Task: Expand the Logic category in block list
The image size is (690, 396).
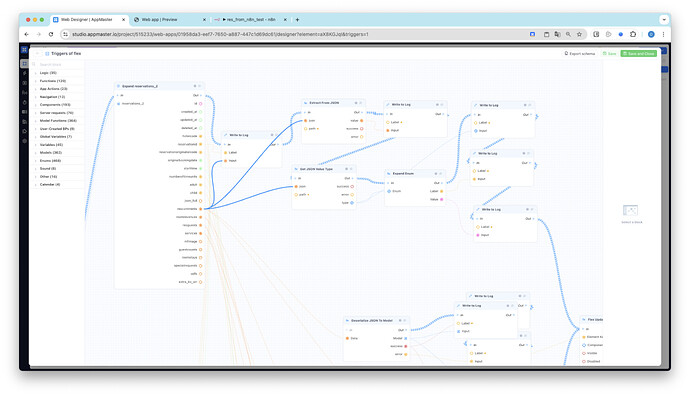Action: coord(48,73)
